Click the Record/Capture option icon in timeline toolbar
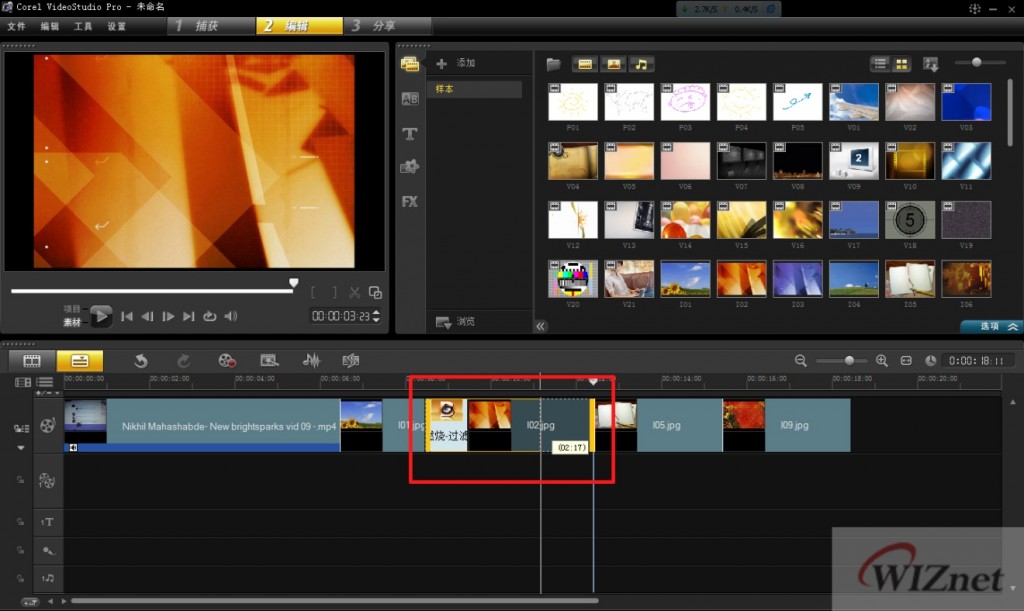Viewport: 1024px width, 611px height. (228, 361)
